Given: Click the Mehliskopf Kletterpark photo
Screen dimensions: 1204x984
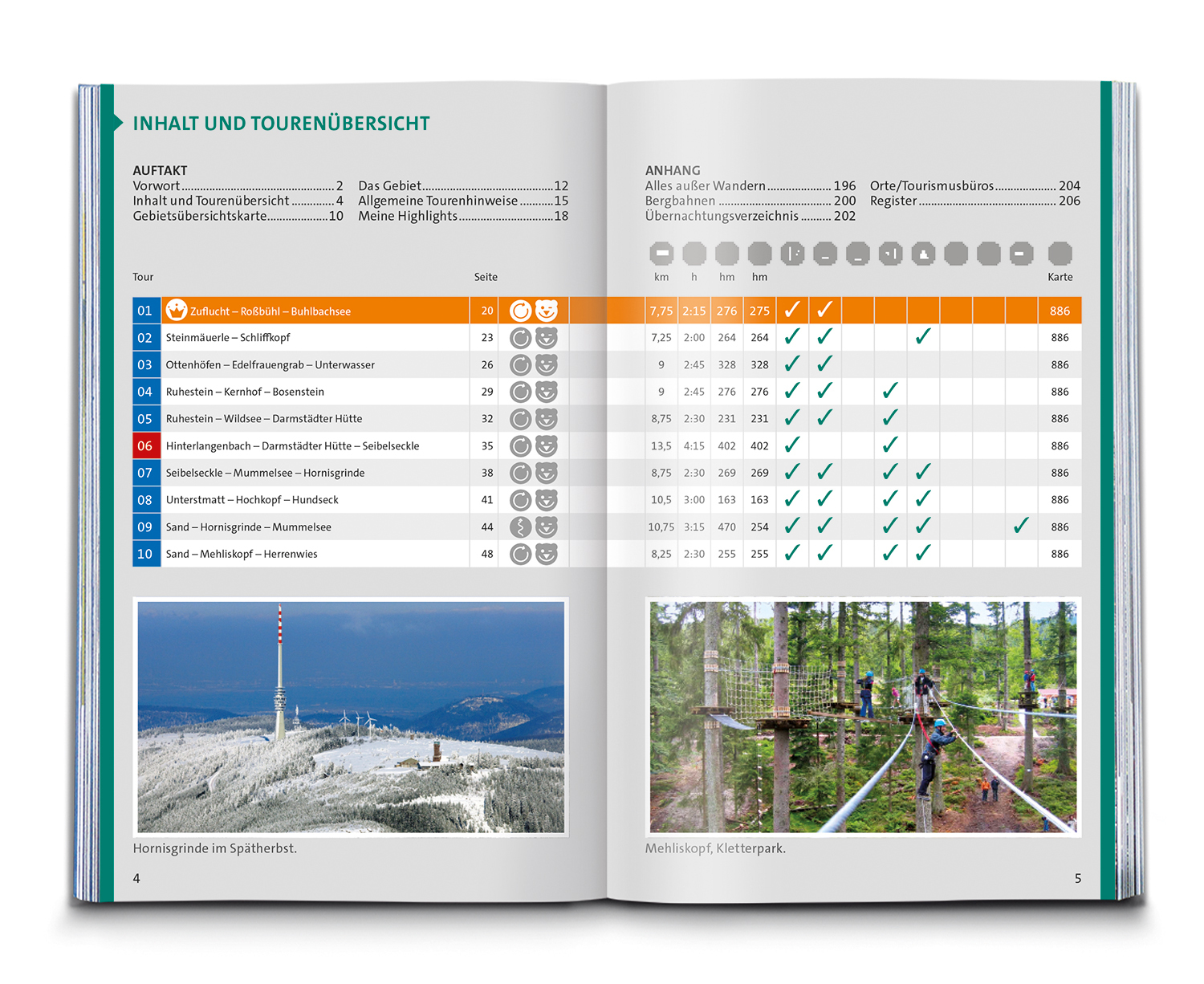Looking at the screenshot, I should (x=863, y=717).
